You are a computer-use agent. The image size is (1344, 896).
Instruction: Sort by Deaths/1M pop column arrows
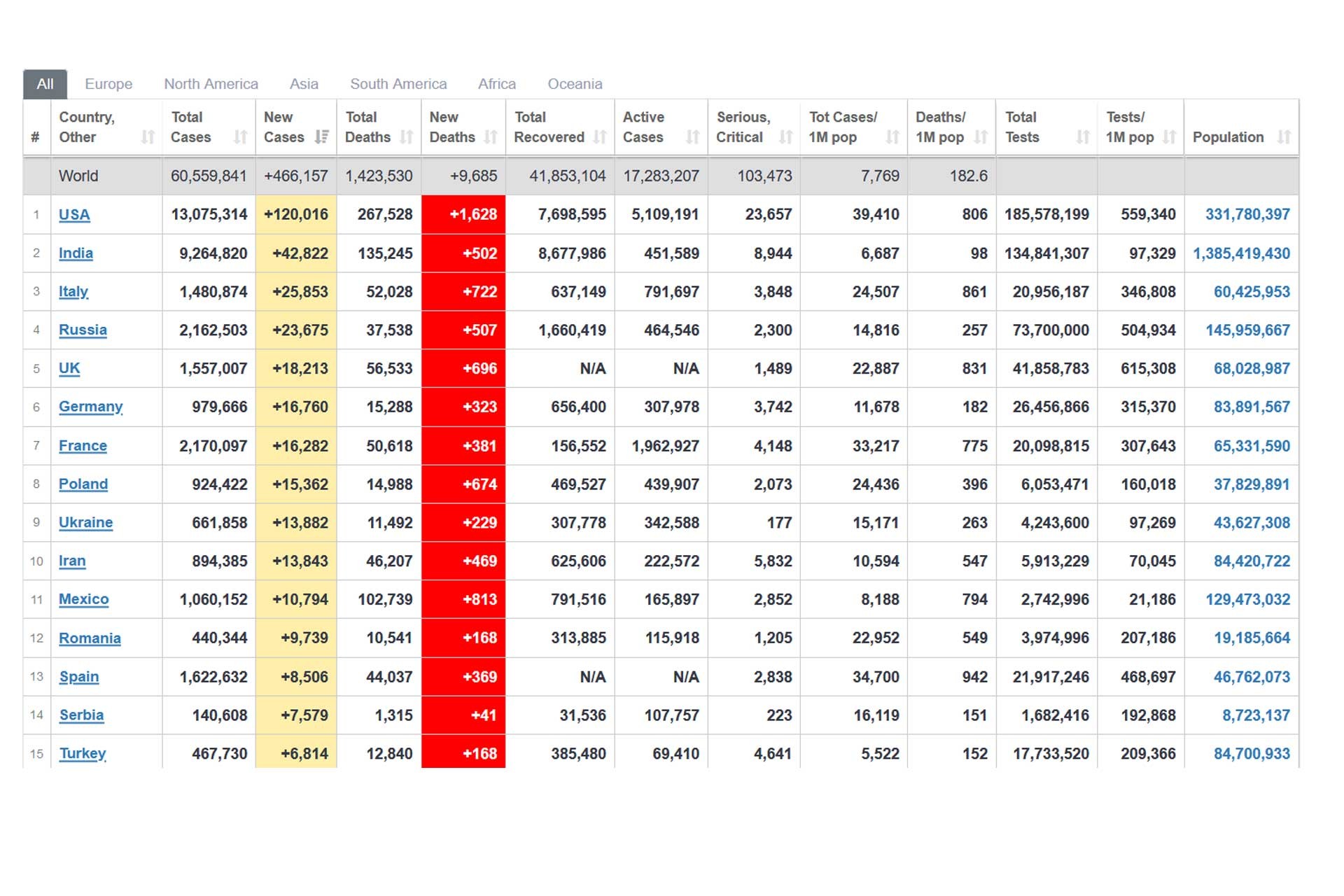(981, 137)
